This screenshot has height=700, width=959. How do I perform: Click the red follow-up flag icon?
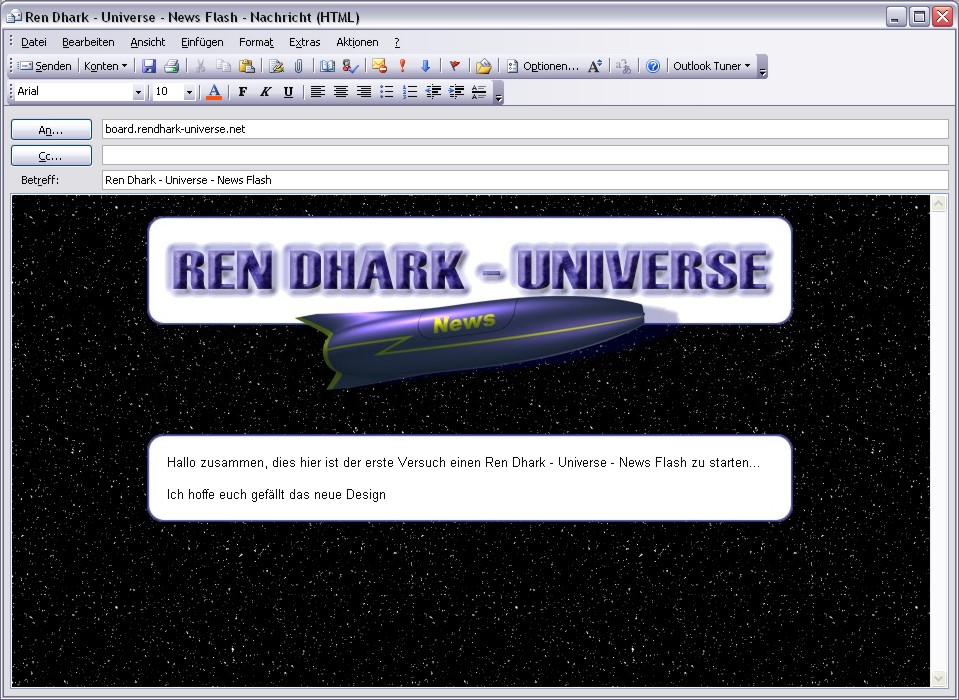pyautogui.click(x=454, y=66)
